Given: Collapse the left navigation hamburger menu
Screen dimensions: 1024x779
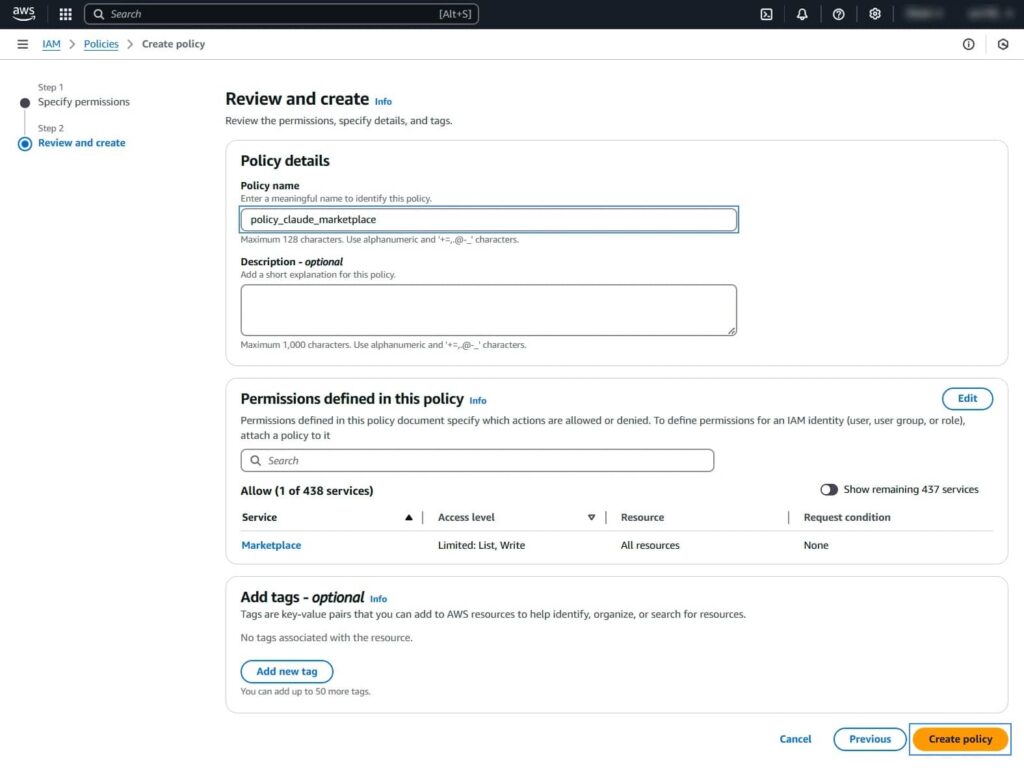Looking at the screenshot, I should tap(22, 44).
